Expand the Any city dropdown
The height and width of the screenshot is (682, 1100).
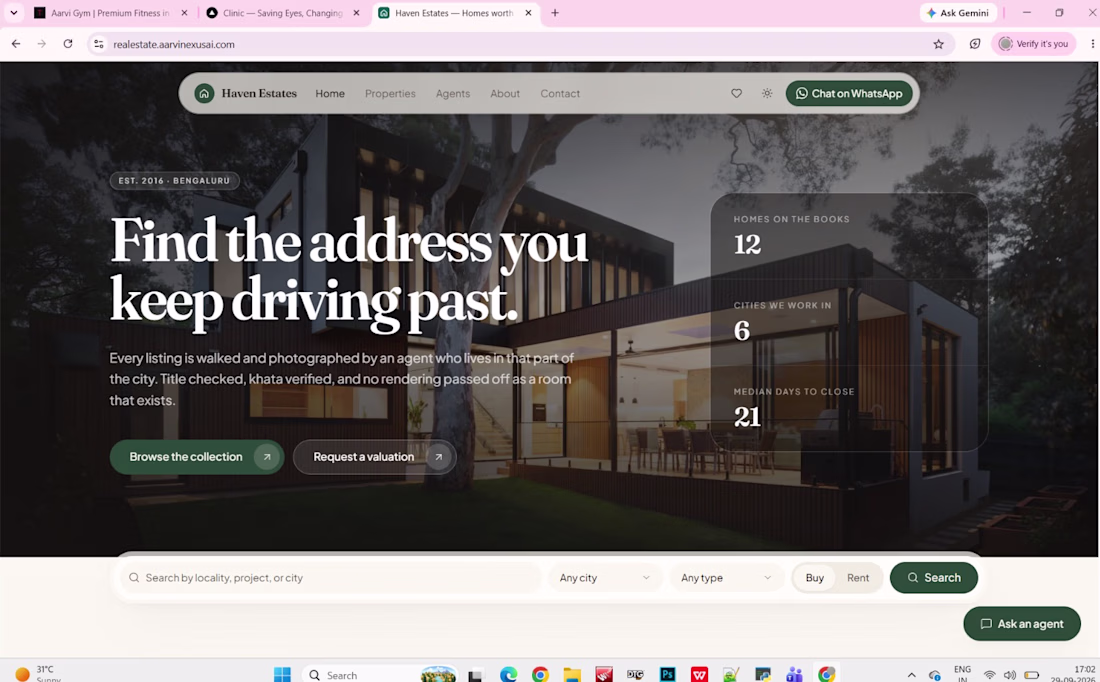[605, 577]
